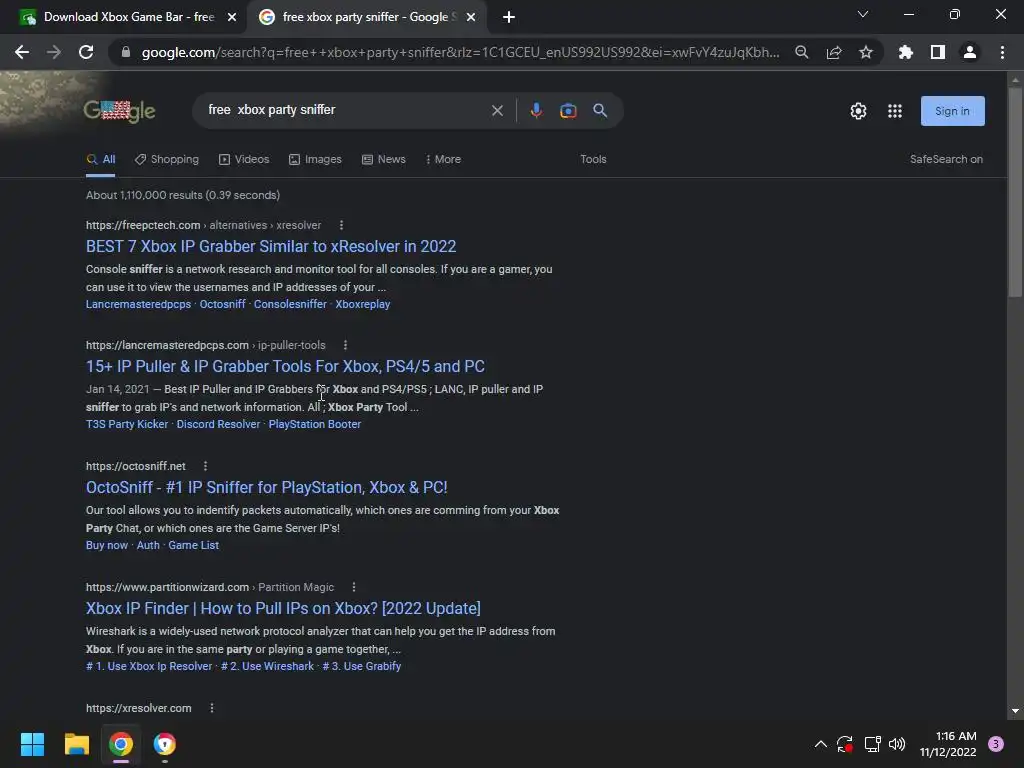Start voice search with microphone
Viewport: 1024px width, 768px height.
click(536, 110)
